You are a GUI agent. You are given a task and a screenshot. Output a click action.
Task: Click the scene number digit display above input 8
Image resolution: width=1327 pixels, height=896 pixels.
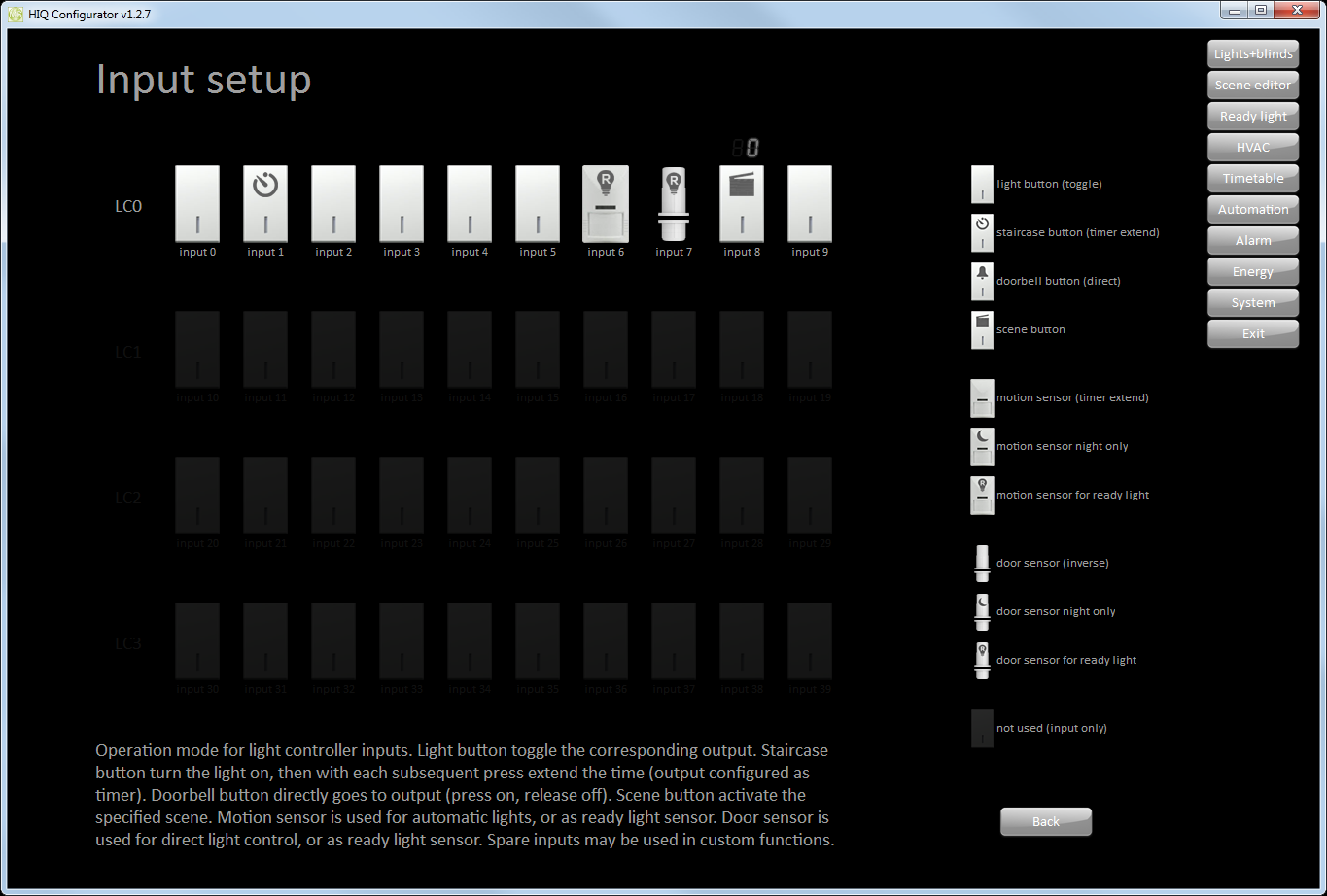tap(746, 149)
